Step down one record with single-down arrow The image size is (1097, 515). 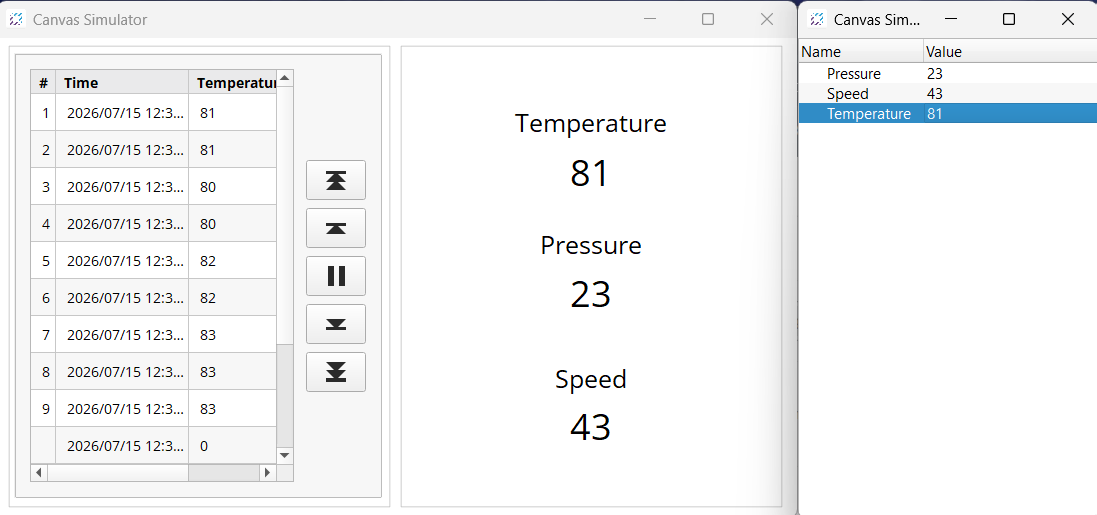click(x=336, y=324)
